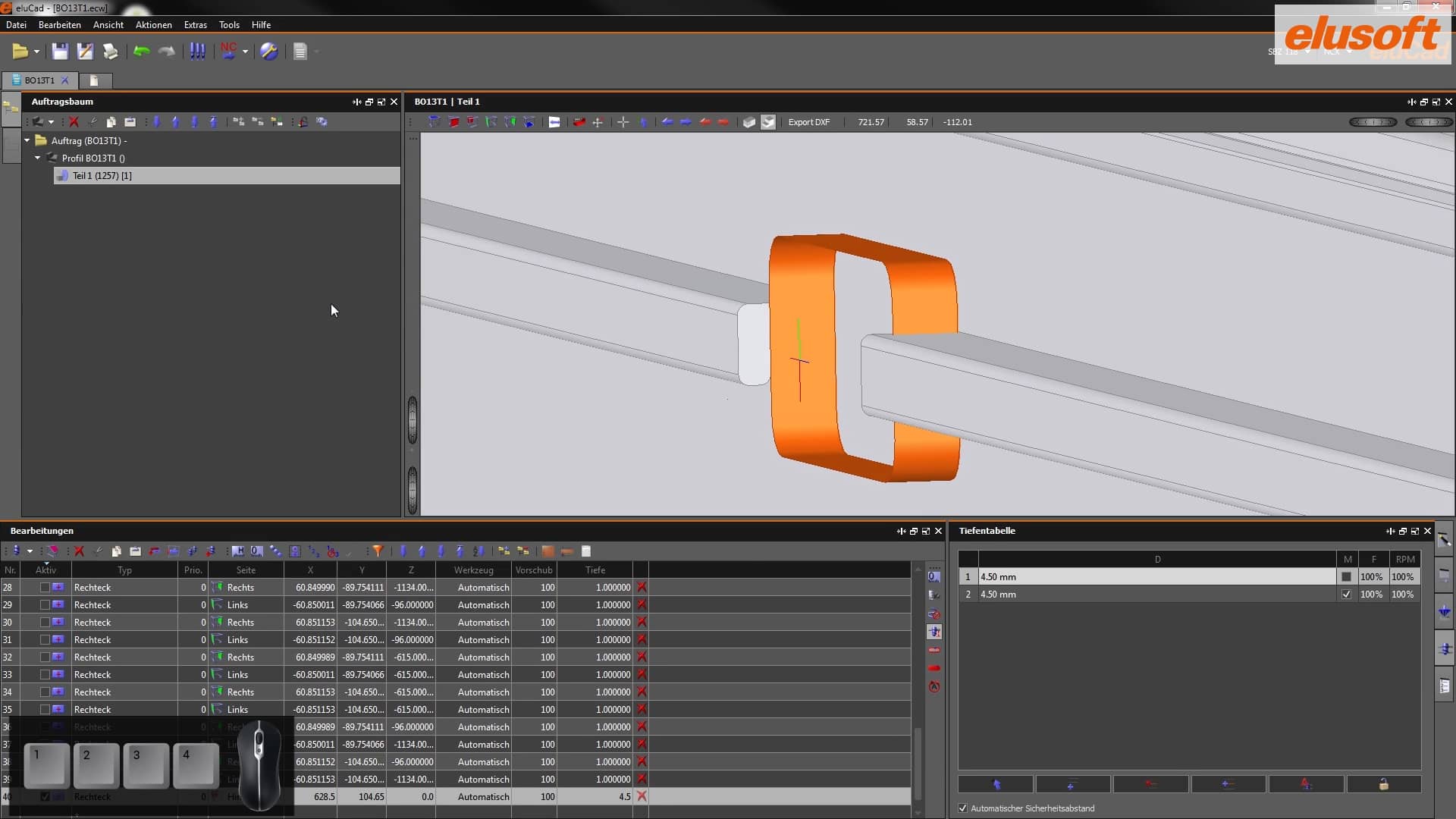This screenshot has height=819, width=1456.
Task: Click the Print icon in the toolbar
Action: [x=109, y=52]
